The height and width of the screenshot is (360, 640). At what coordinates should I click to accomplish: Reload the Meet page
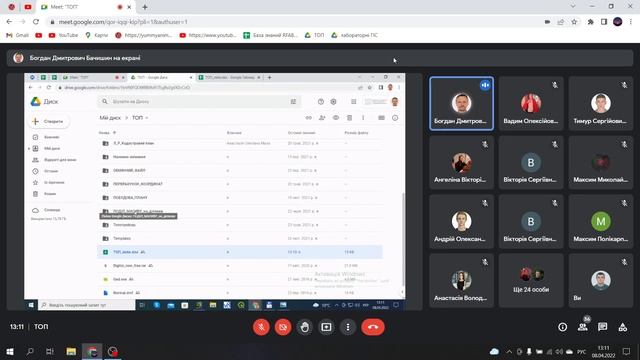pyautogui.click(x=36, y=22)
